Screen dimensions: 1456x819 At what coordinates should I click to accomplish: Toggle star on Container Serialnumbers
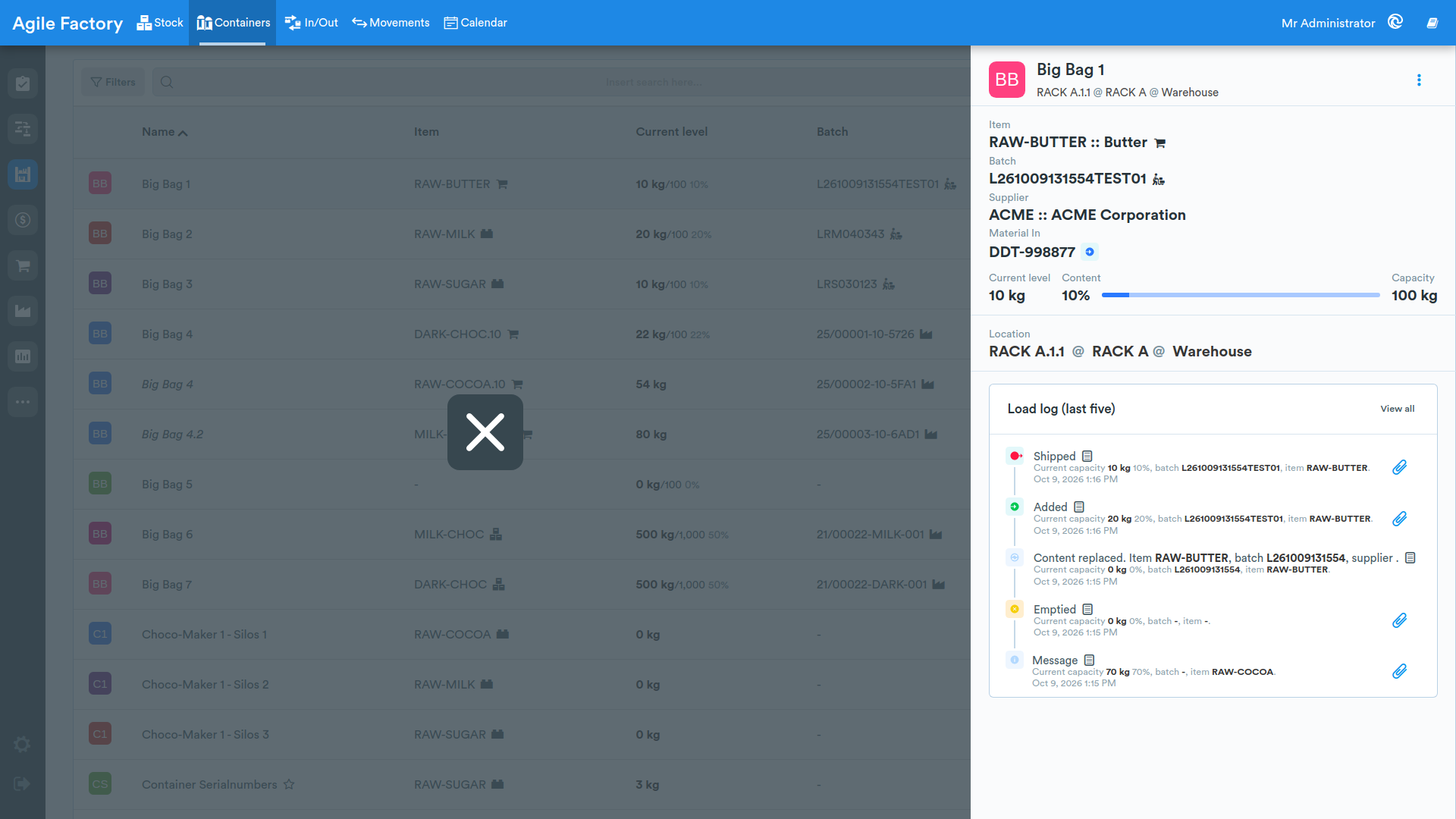pos(289,784)
